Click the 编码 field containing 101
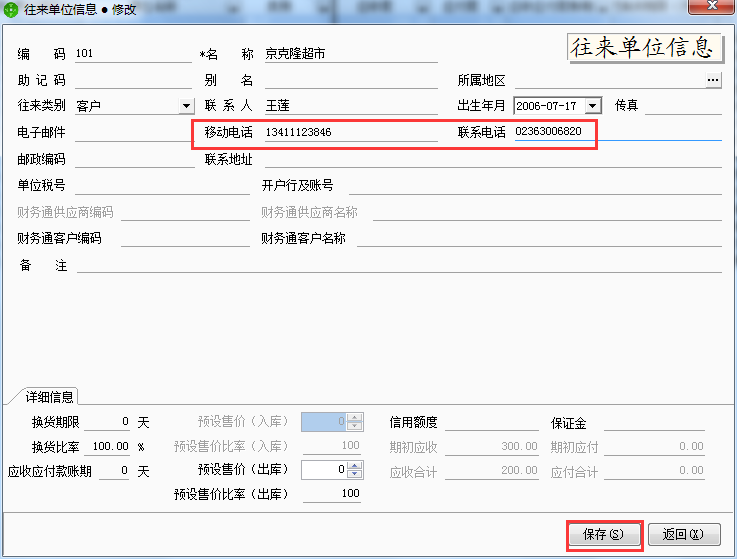737x559 pixels. (x=132, y=54)
